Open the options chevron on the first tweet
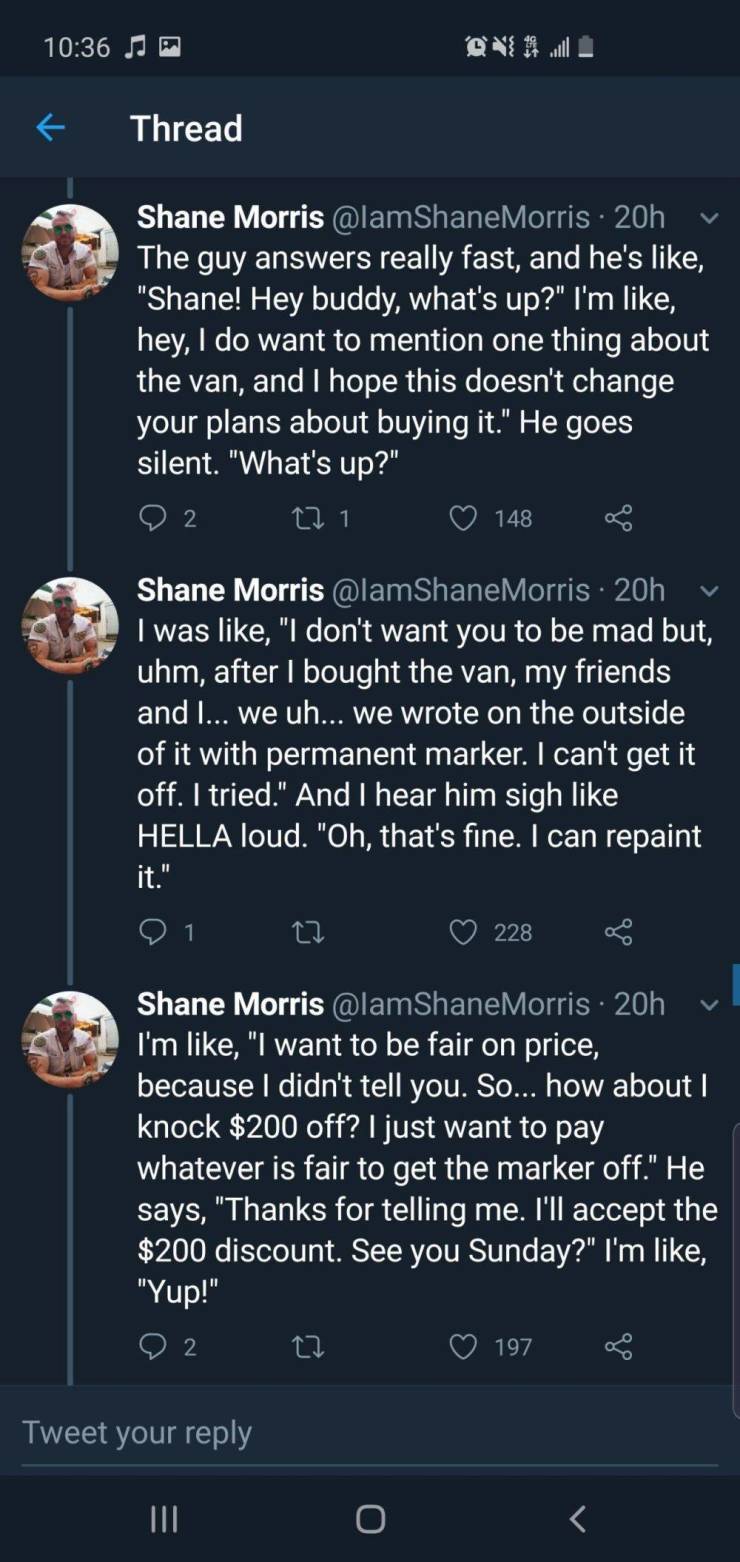 [708, 217]
